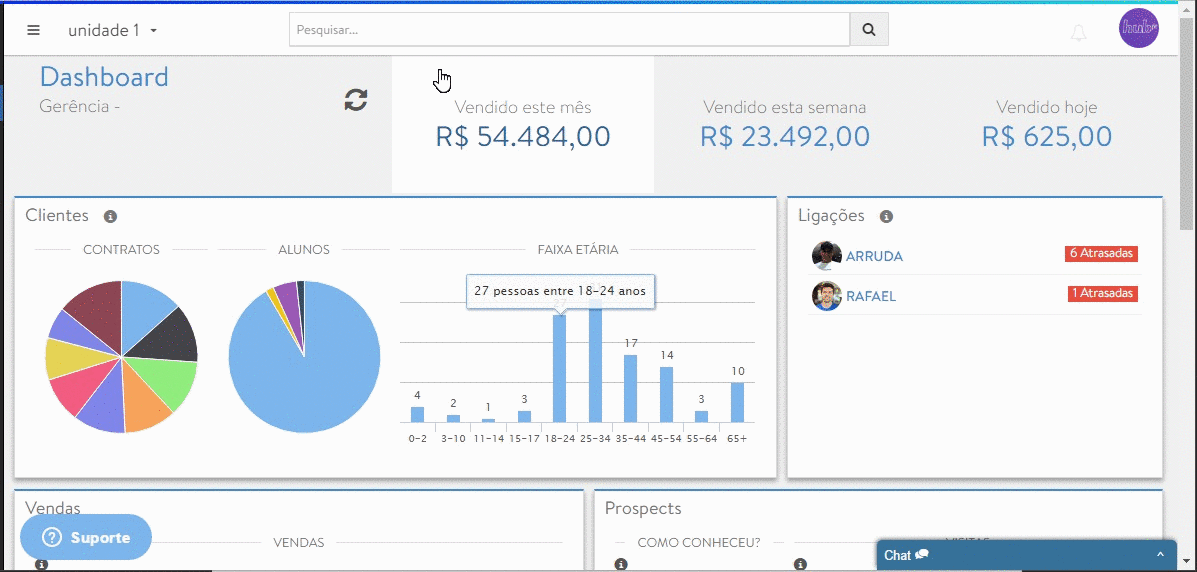Click the magnifier search button
The width and height of the screenshot is (1197, 572).
point(869,30)
